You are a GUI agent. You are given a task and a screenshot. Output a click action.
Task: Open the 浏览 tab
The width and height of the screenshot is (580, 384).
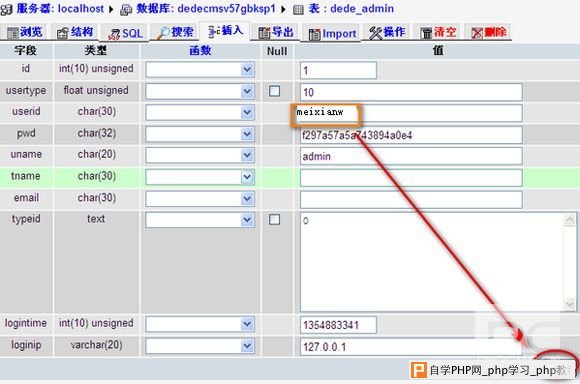25,33
